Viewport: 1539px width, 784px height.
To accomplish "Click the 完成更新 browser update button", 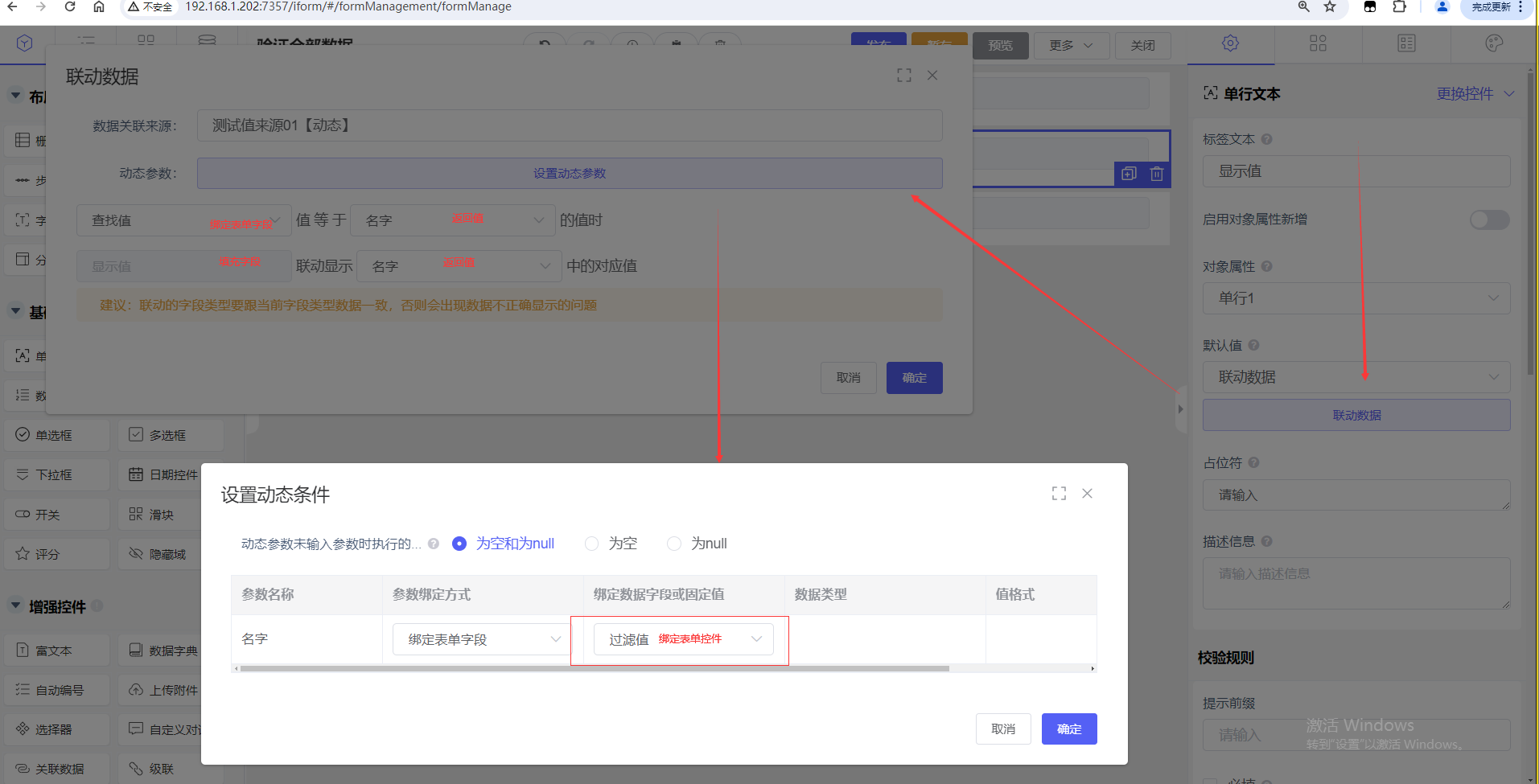I will click(1491, 7).
